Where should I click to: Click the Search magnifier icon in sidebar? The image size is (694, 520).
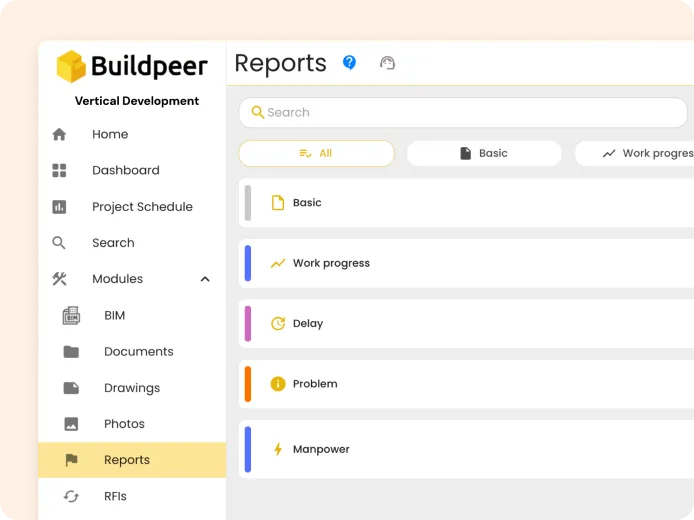[59, 243]
